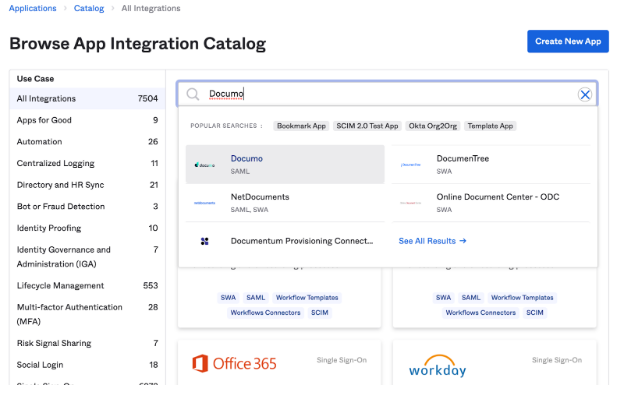Image resolution: width=618 pixels, height=403 pixels.
Task: Filter by Multi-factor Authentication (MFA)
Action: pos(87,314)
